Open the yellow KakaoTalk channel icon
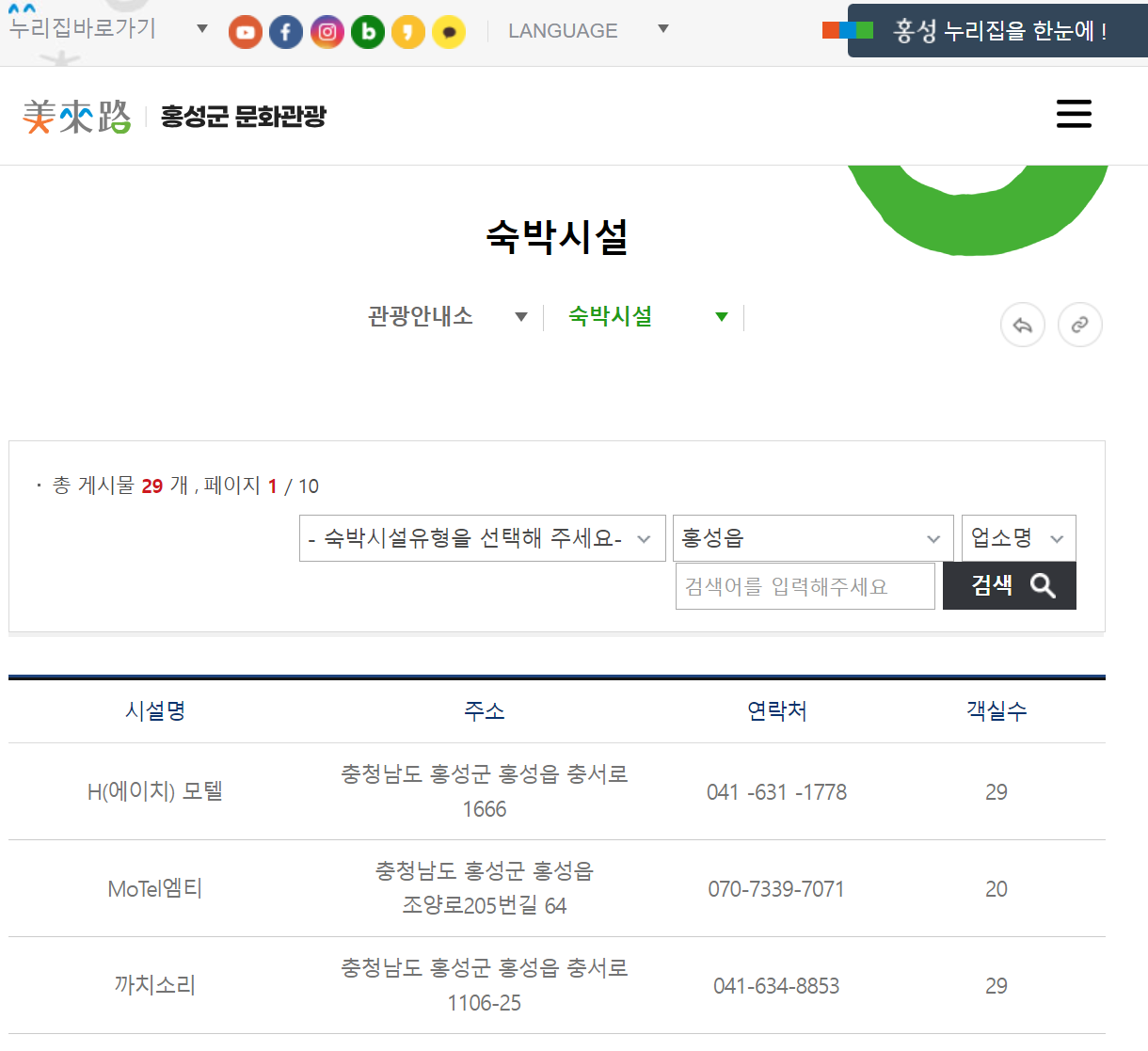This screenshot has height=1051, width=1148. pyautogui.click(x=408, y=31)
